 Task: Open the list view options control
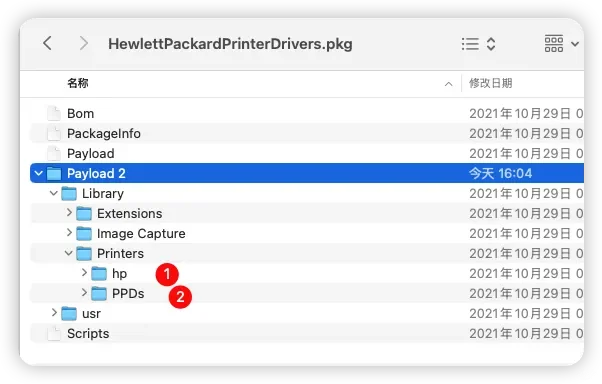(x=478, y=44)
